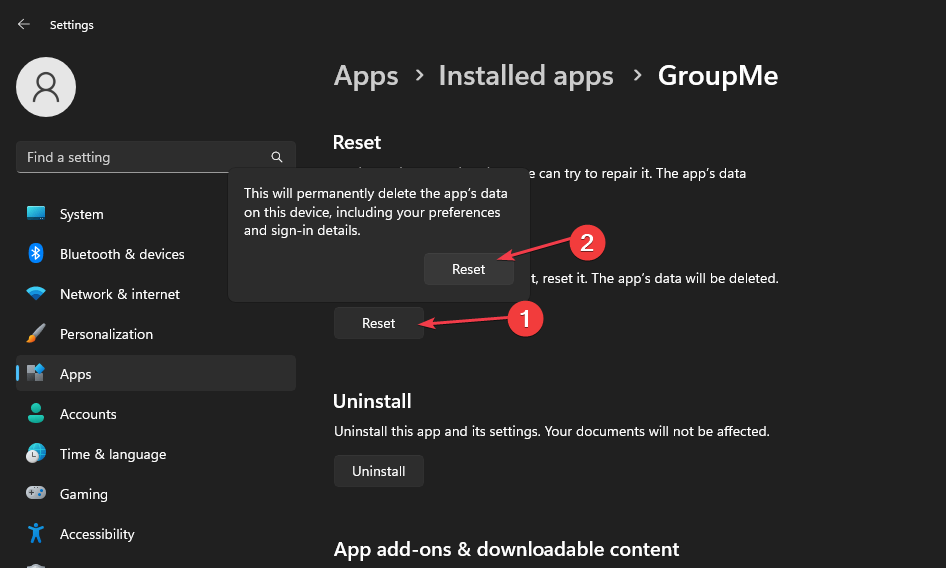Image resolution: width=946 pixels, height=568 pixels.
Task: Open the user profile avatar
Action: pyautogui.click(x=46, y=87)
